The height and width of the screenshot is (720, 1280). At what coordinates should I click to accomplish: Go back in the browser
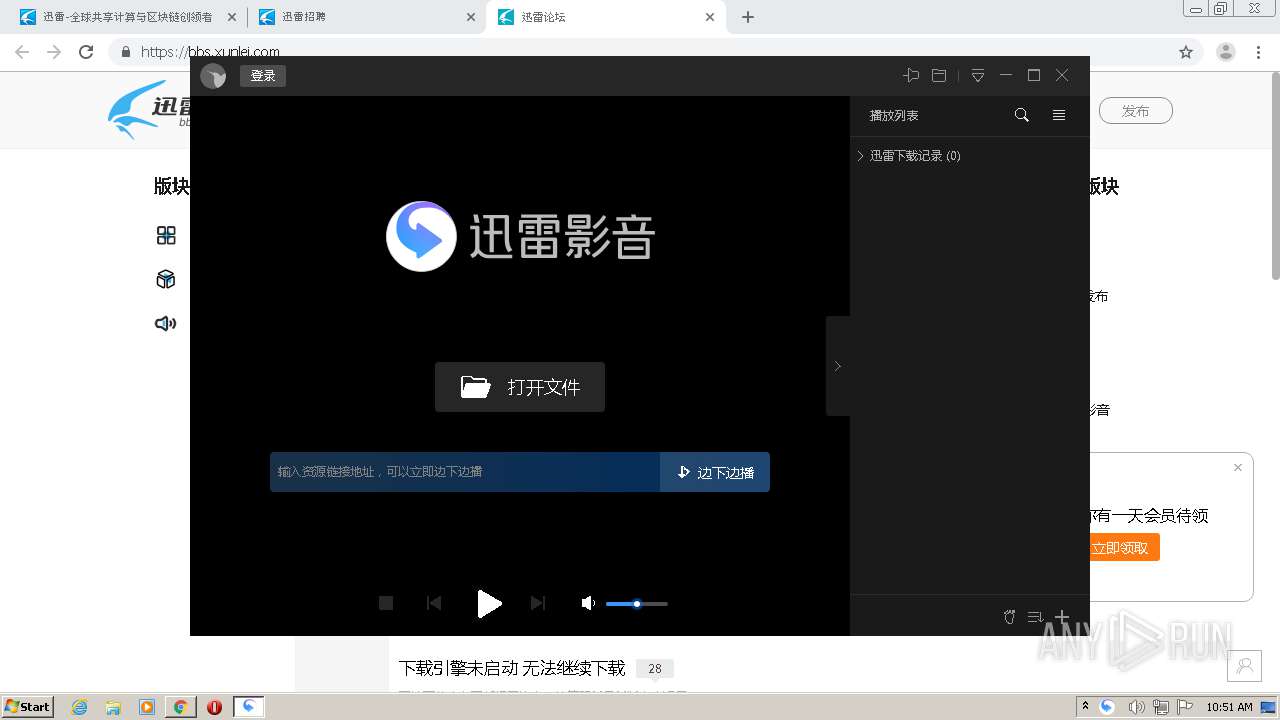(x=22, y=52)
